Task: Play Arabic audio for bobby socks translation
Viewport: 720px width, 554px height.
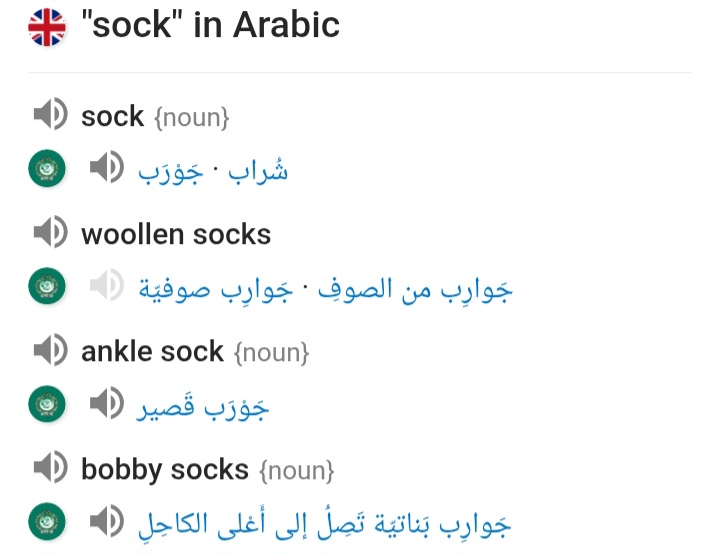Action: (x=107, y=521)
